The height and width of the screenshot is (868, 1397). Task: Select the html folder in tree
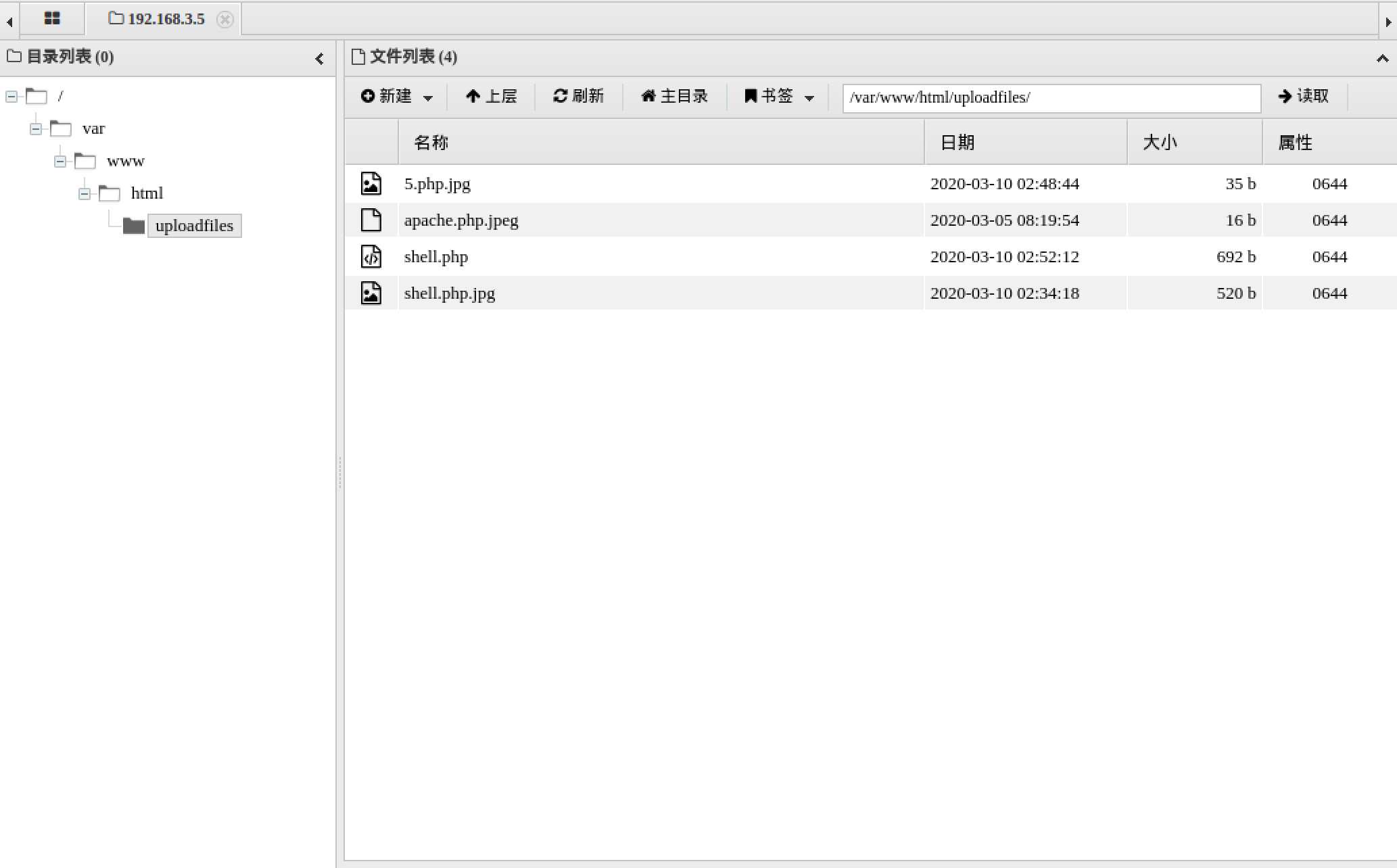(147, 193)
